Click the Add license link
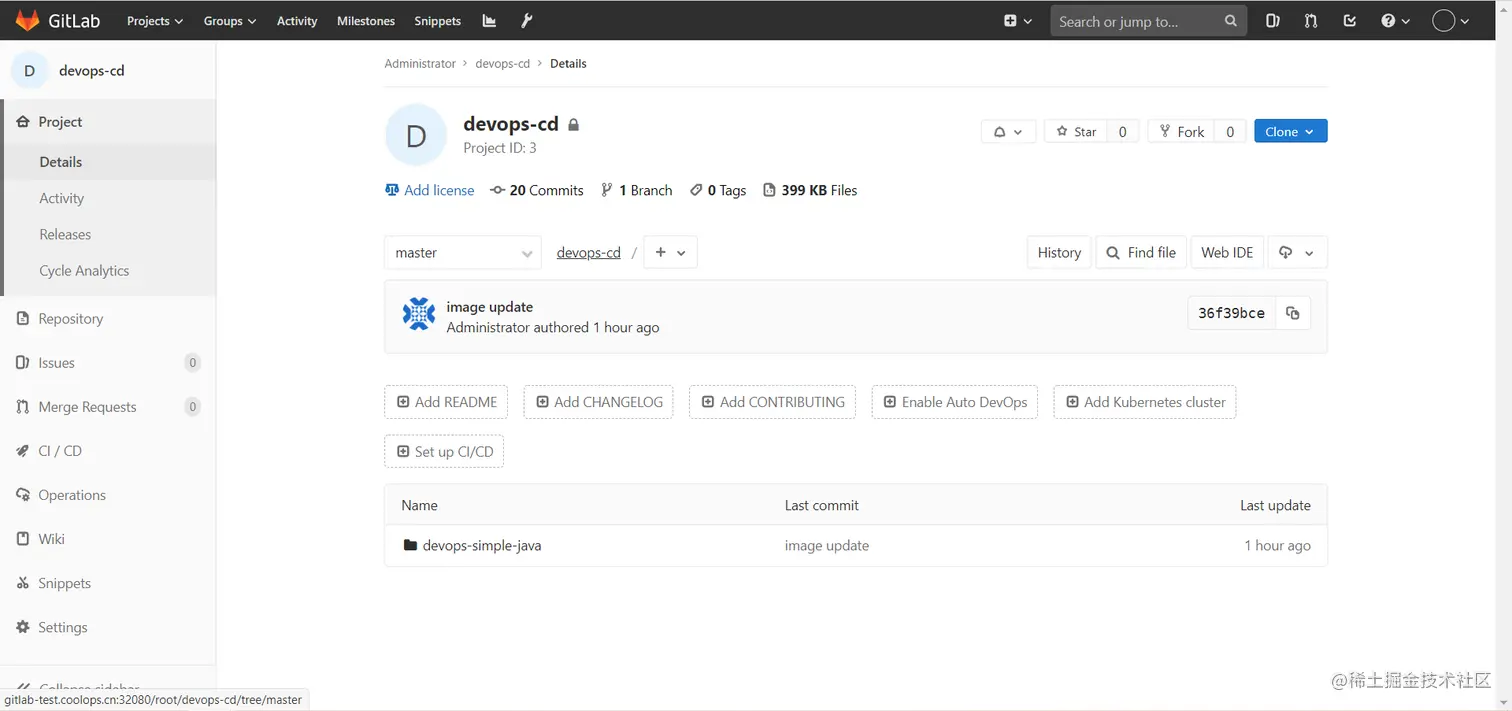1512x711 pixels. tap(430, 190)
